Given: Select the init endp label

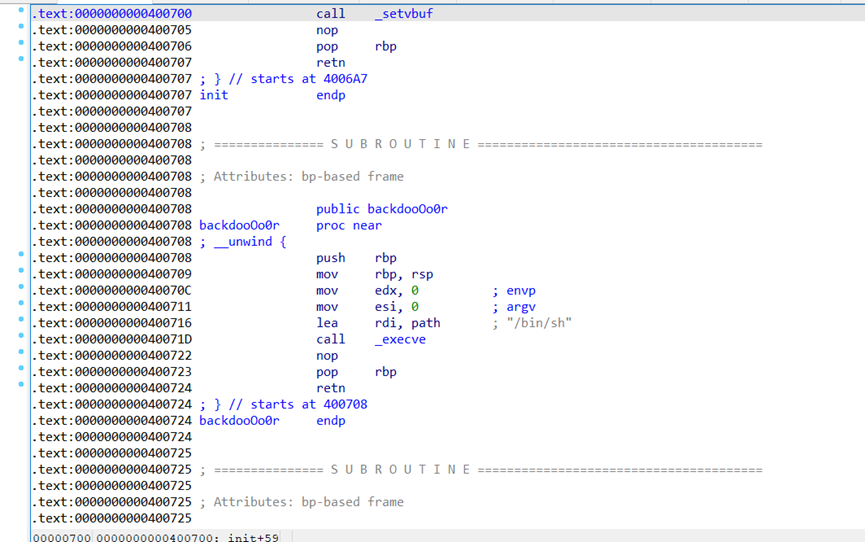Looking at the screenshot, I should point(214,95).
